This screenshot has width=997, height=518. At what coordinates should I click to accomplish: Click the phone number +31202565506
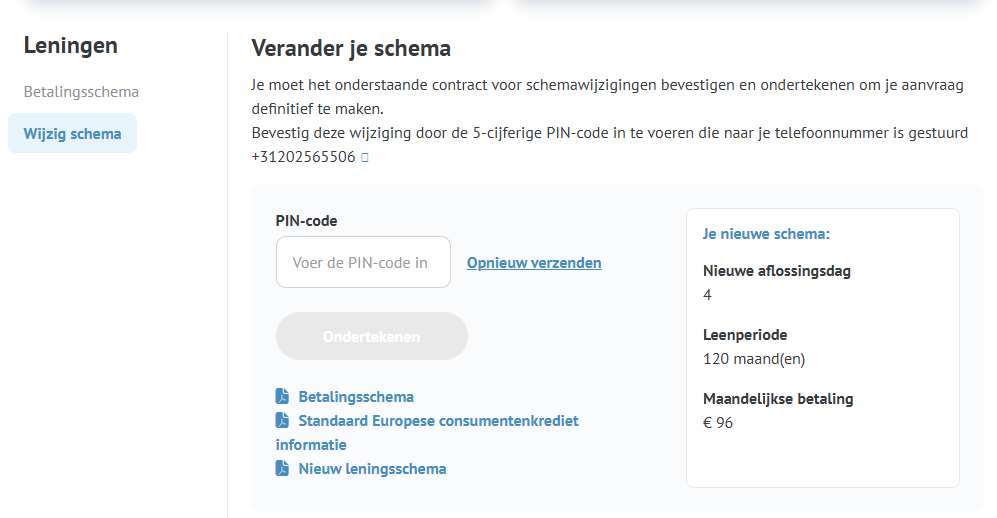click(x=303, y=157)
